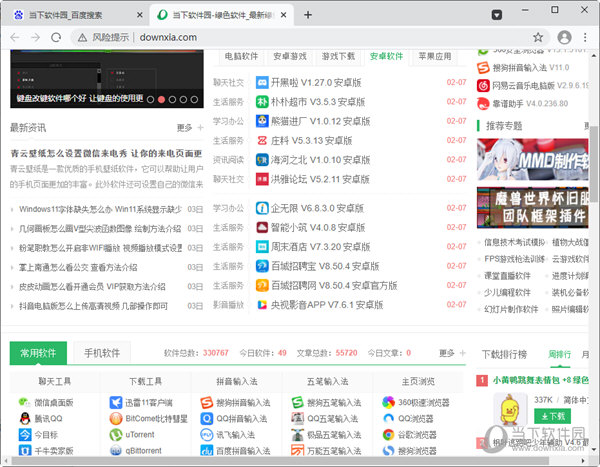Select the 常用软件 tab
600x467 pixels.
[38, 353]
